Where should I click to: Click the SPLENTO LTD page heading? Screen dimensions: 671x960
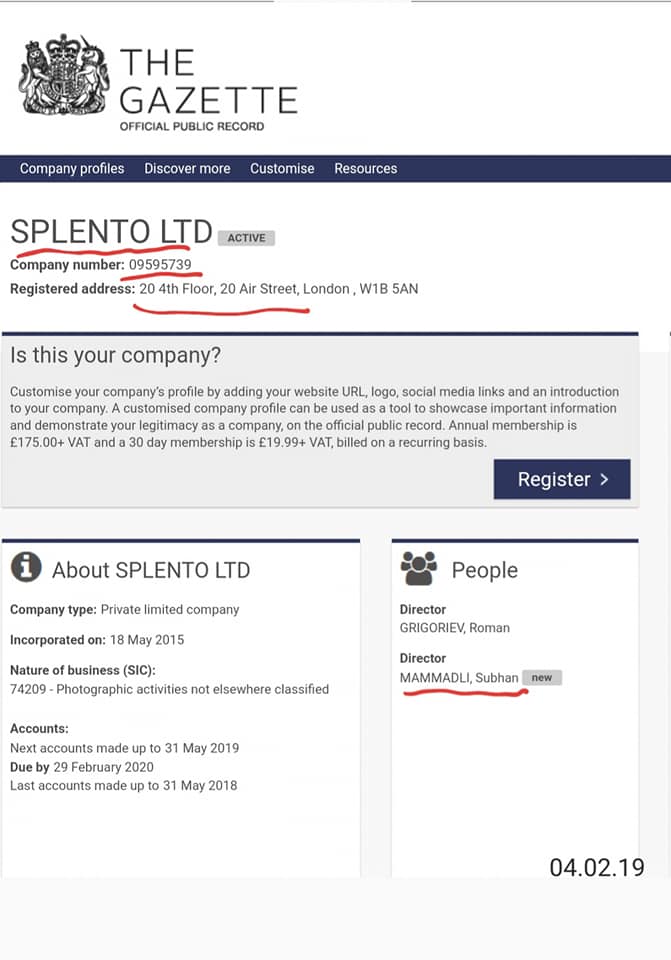click(x=111, y=232)
